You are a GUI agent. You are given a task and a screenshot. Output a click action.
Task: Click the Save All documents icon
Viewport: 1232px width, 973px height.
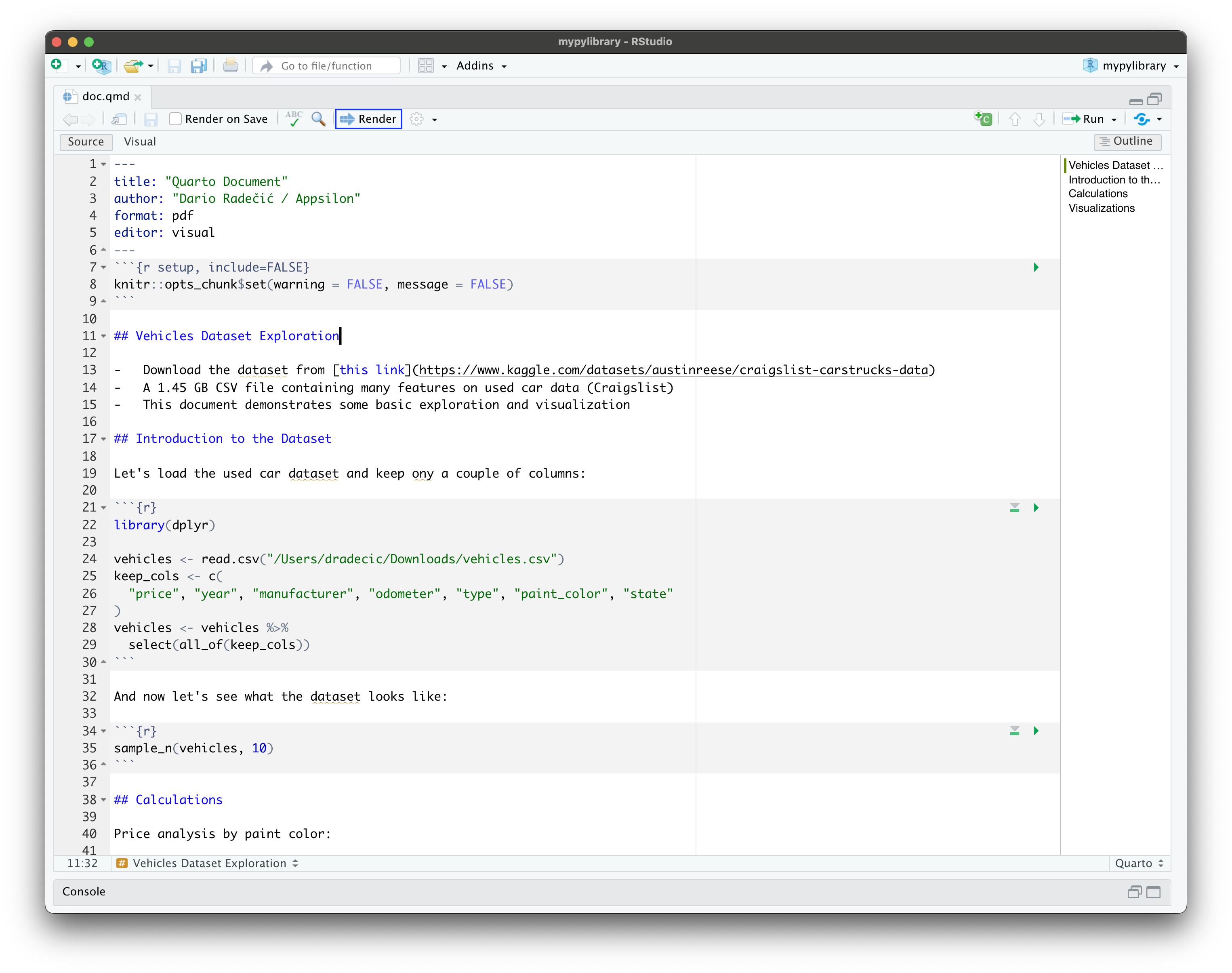coord(199,66)
